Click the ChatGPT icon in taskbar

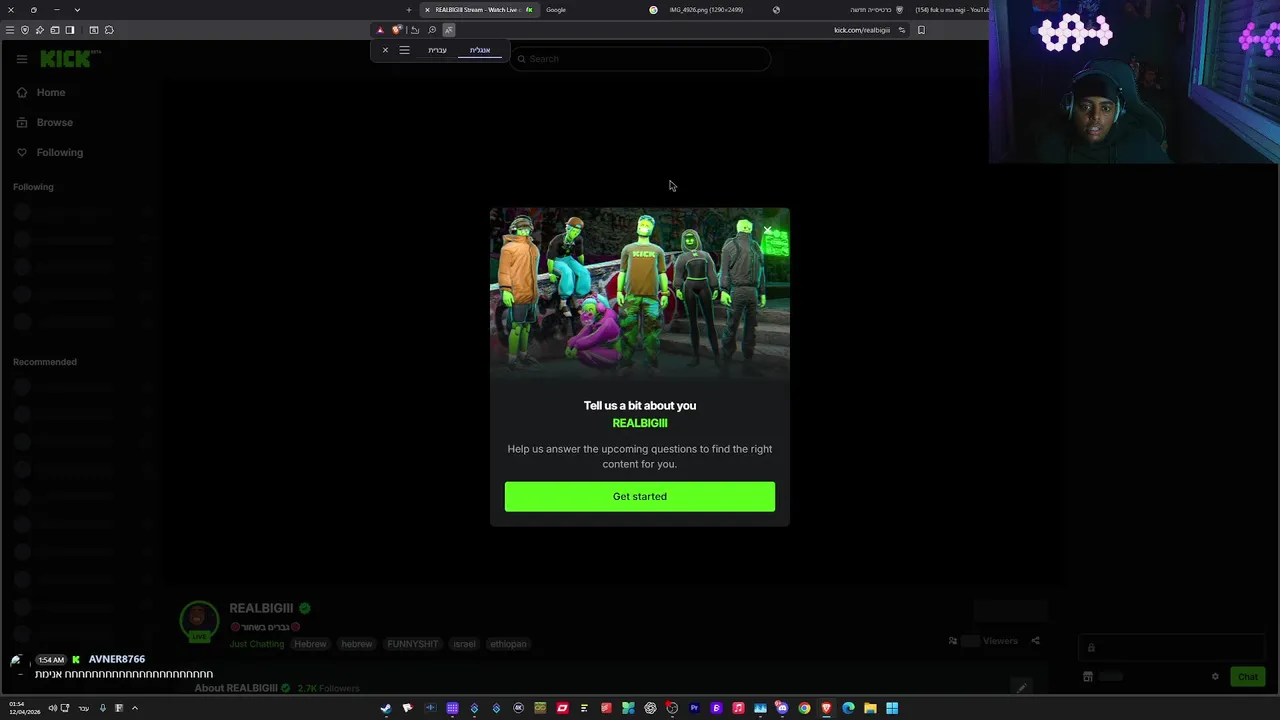click(650, 708)
